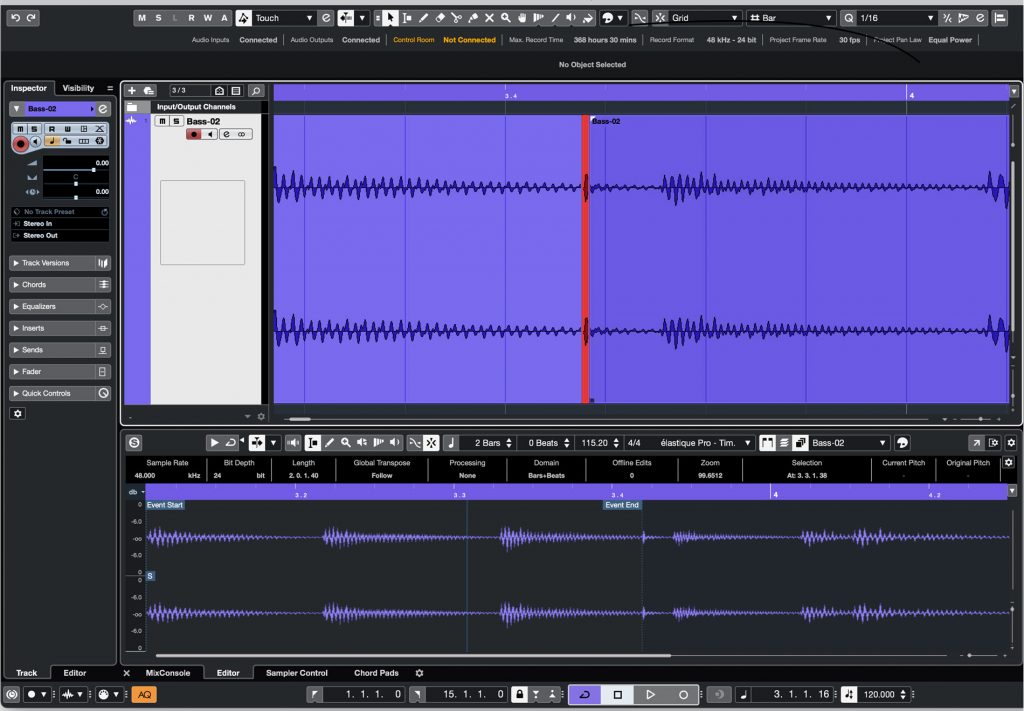Open the automation panel icon beside Touch

pyautogui.click(x=326, y=18)
